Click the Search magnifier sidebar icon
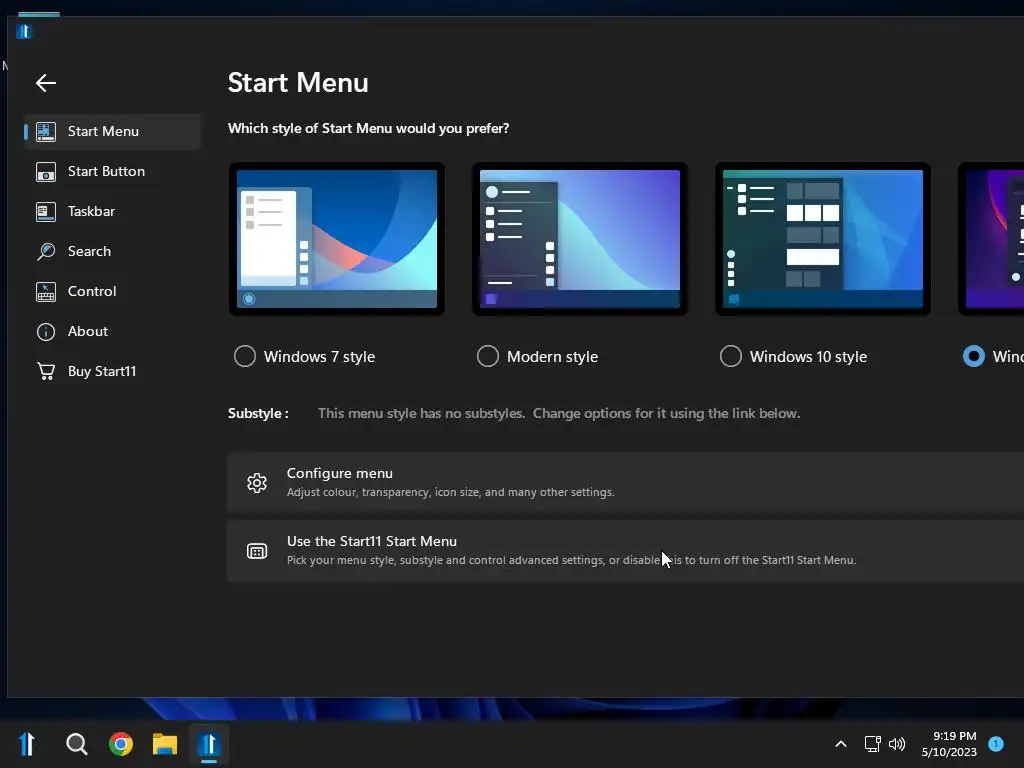Viewport: 1024px width, 768px height. tap(46, 251)
